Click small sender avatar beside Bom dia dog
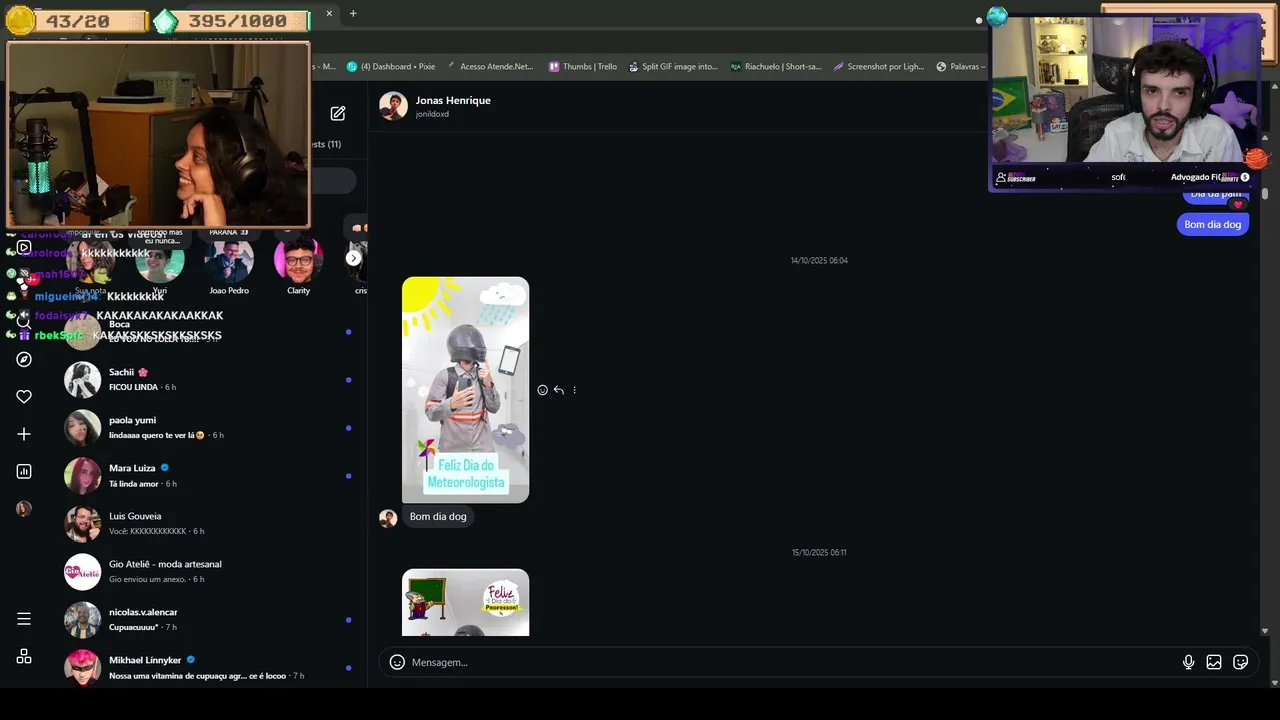The width and height of the screenshot is (1280, 720). click(388, 518)
